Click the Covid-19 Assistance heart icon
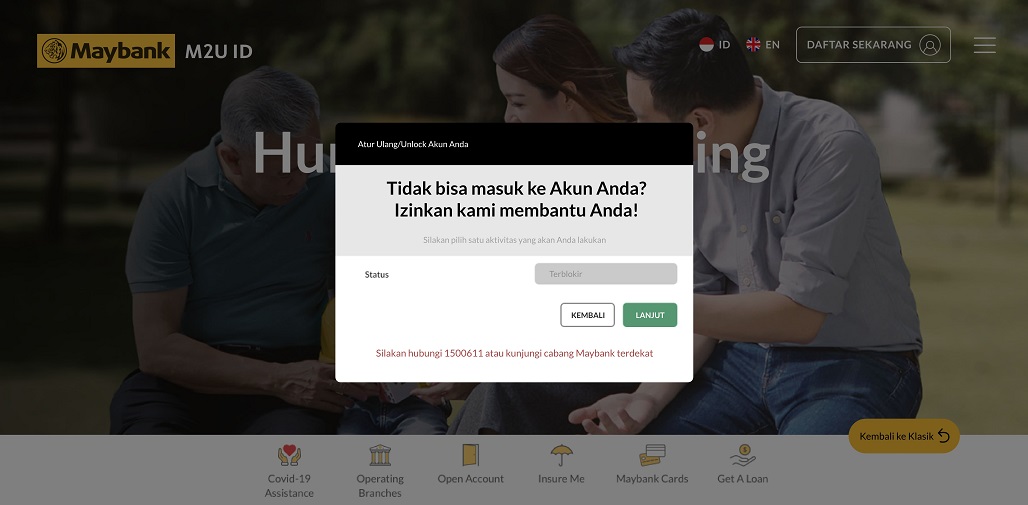Screen dimensions: 1028x505 tap(289, 455)
